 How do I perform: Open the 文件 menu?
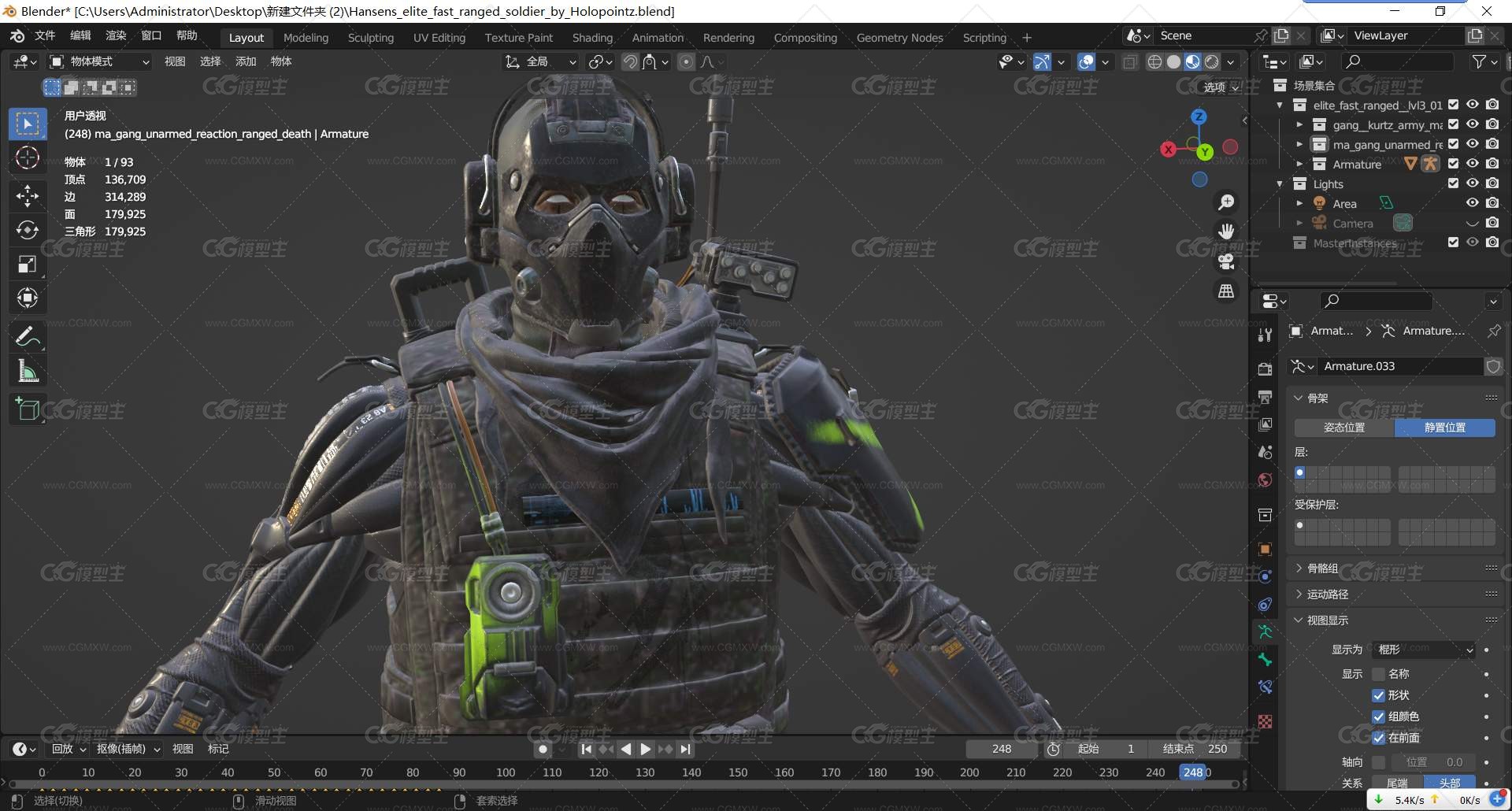45,35
